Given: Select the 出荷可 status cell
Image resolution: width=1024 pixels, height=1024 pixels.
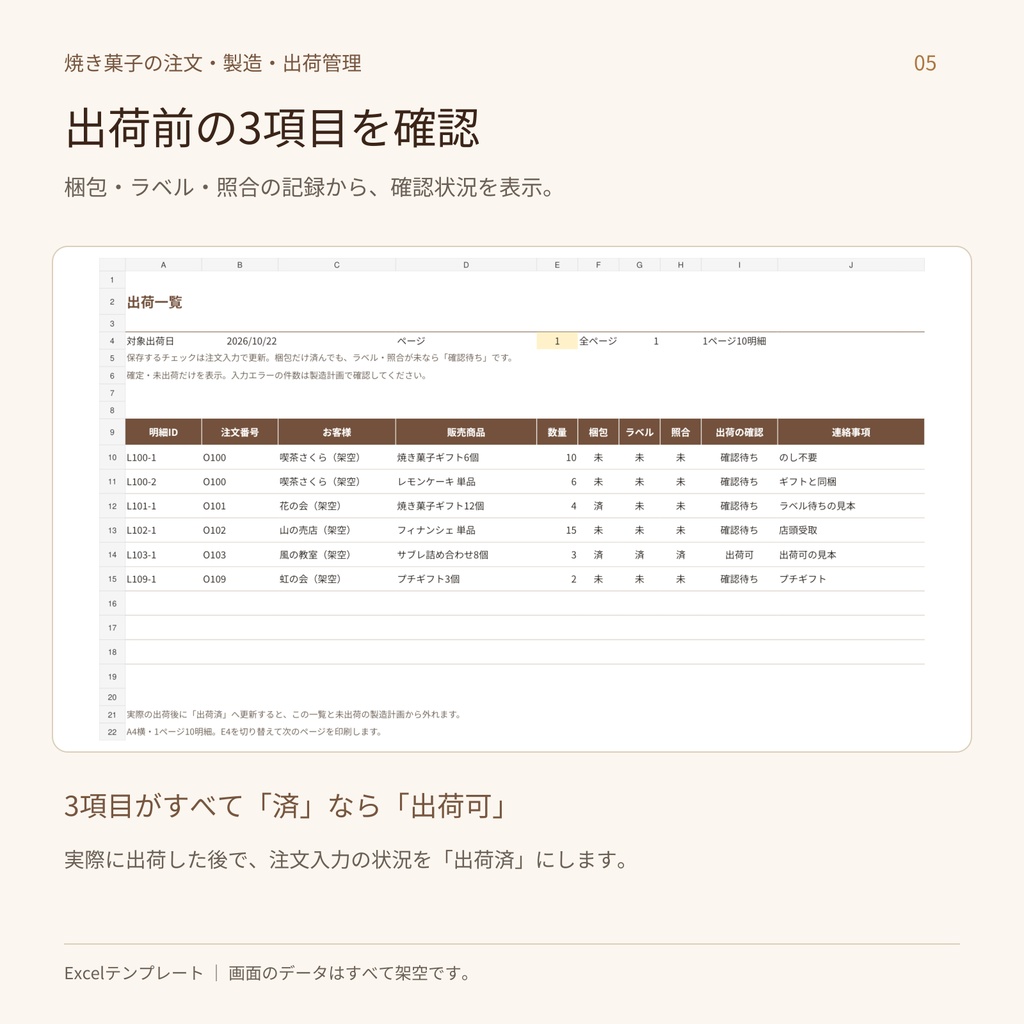Looking at the screenshot, I should tap(739, 555).
